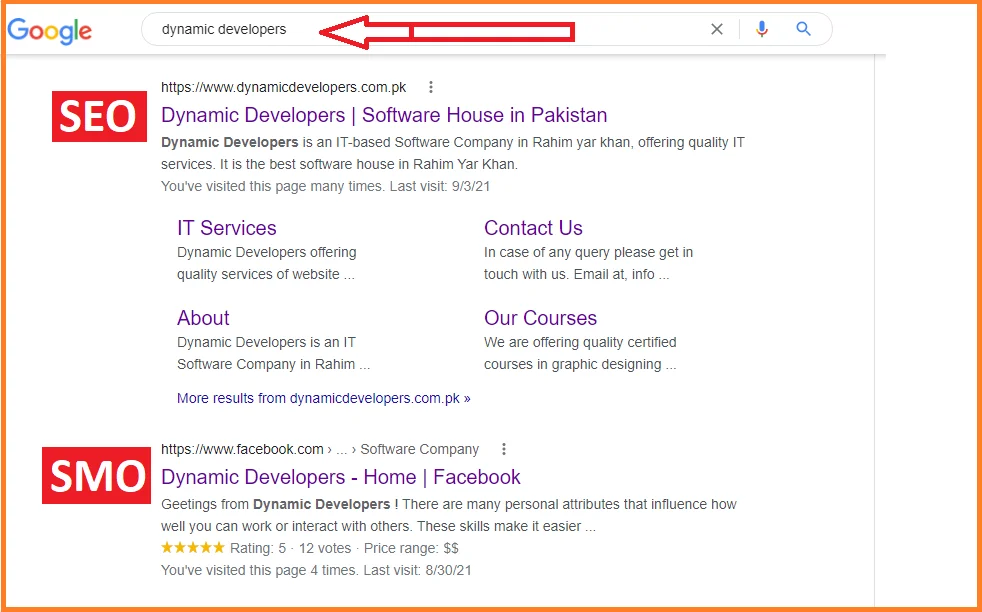Click 'Price range: $$' text
Viewport: 982px width, 612px height.
411,548
